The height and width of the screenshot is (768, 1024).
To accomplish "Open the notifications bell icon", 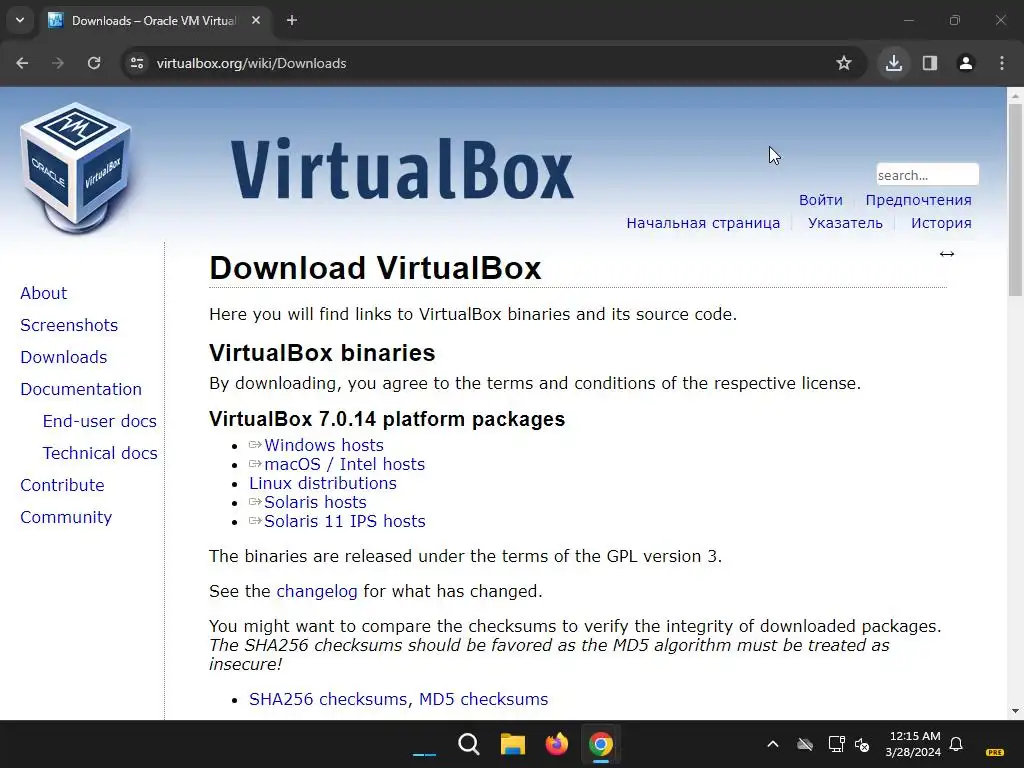I will (x=956, y=744).
